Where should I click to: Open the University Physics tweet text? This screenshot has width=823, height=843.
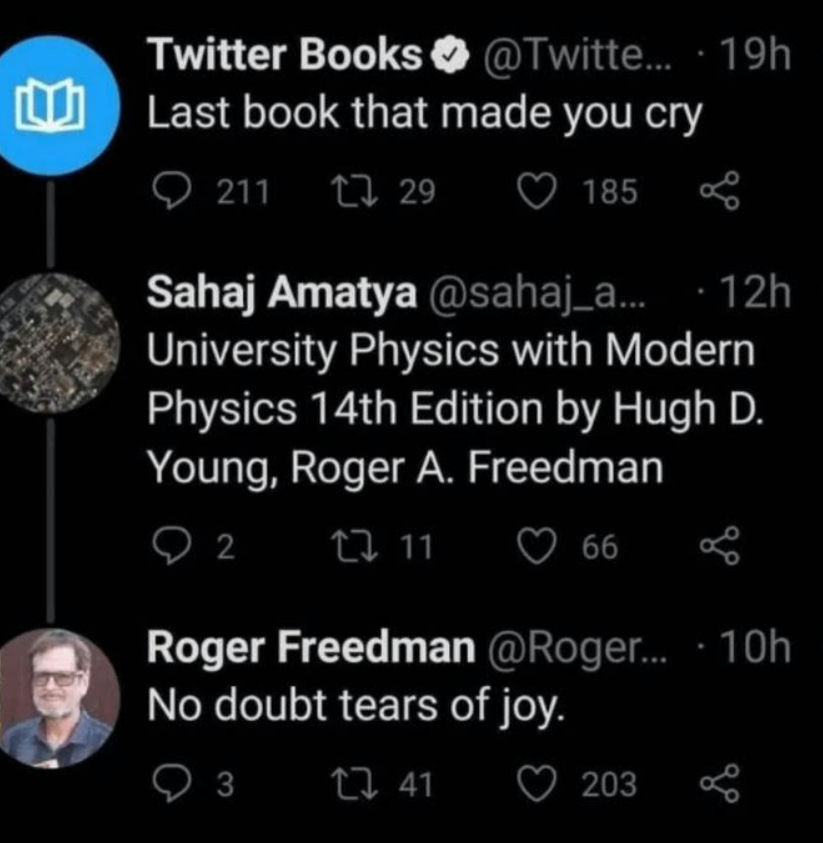click(455, 409)
